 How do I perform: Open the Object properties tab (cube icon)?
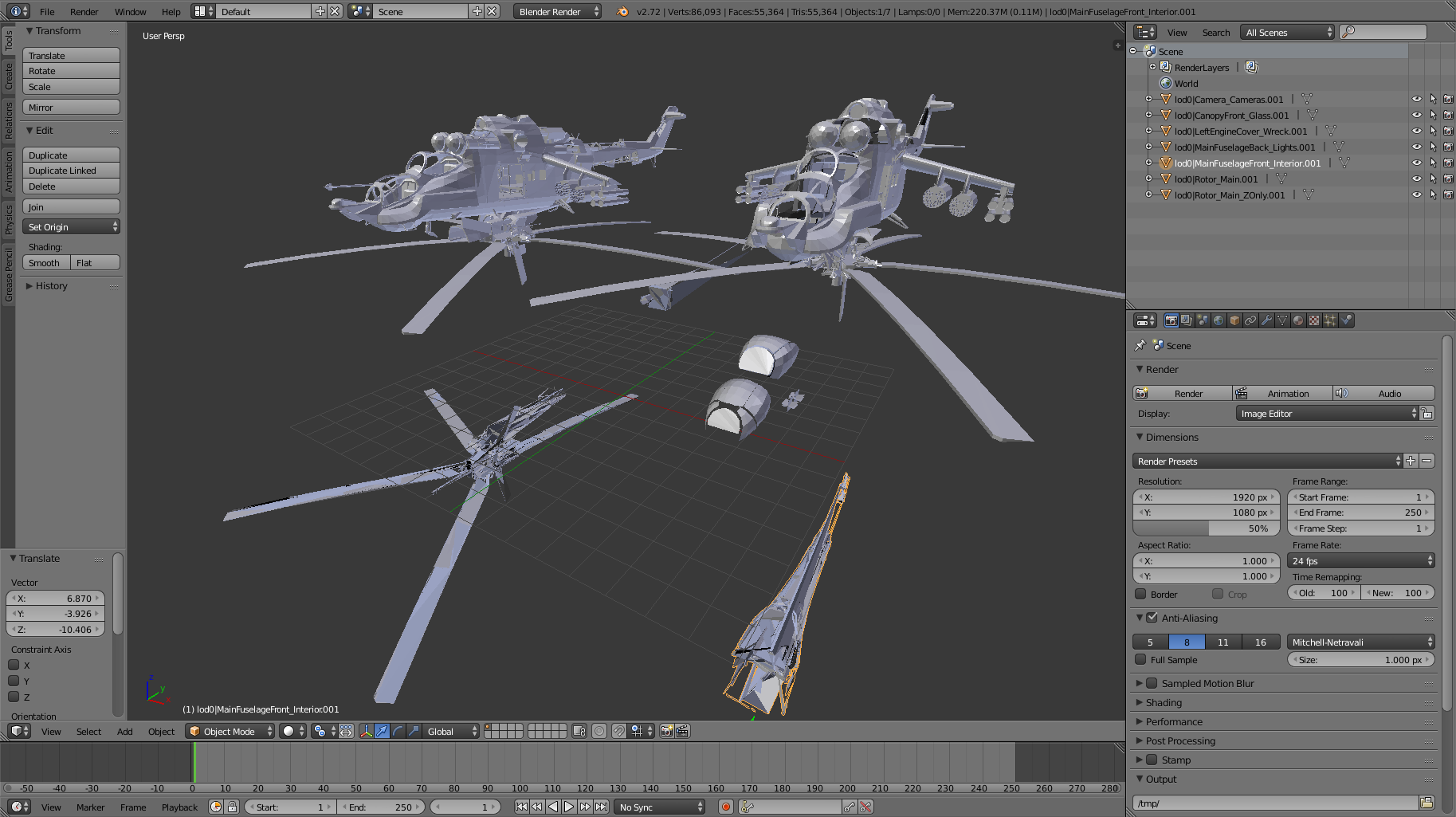[x=1234, y=320]
